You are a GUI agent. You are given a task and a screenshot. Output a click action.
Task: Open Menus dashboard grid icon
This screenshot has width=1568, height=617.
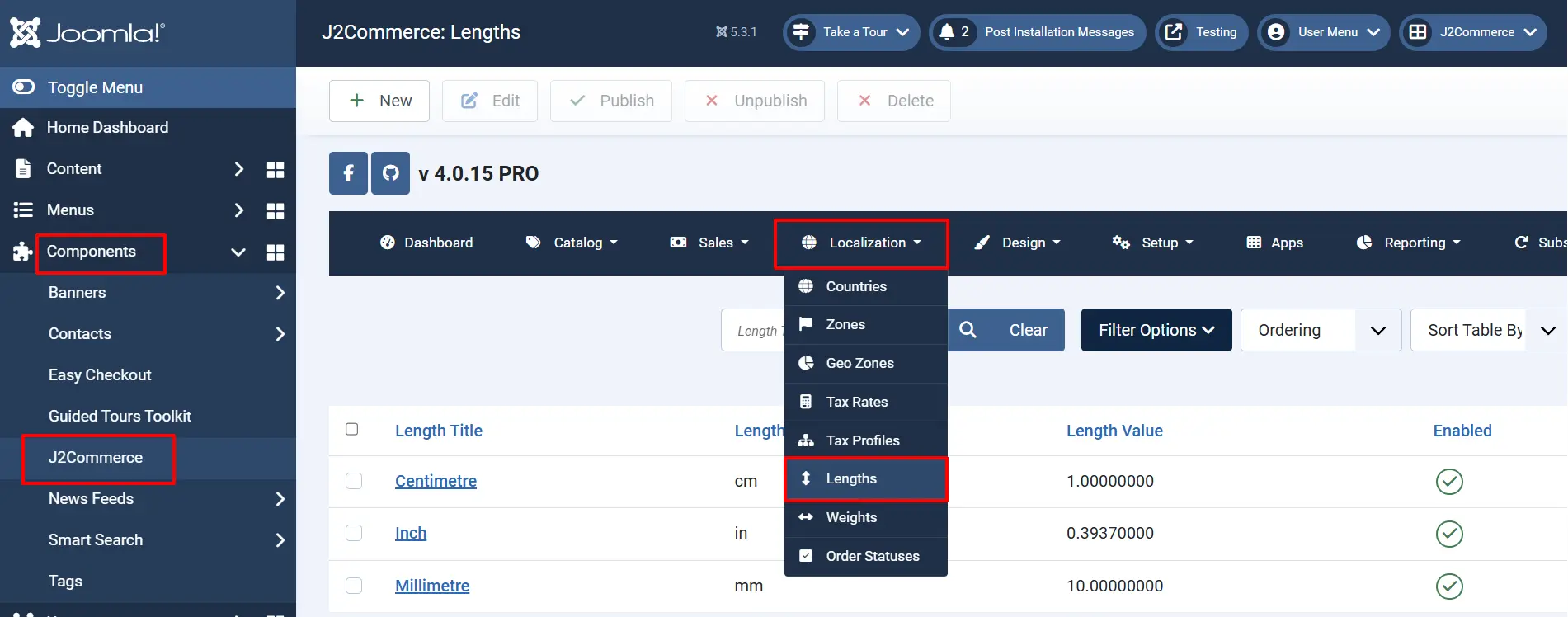tap(275, 210)
